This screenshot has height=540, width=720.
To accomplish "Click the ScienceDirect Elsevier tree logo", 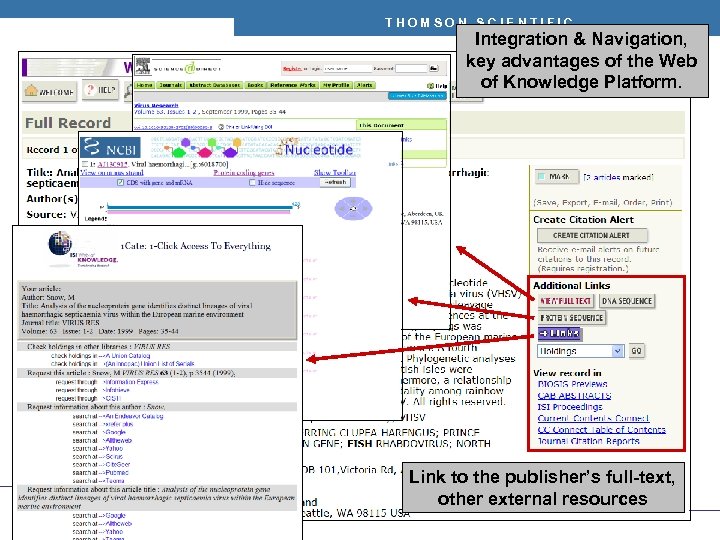I will click(x=143, y=66).
